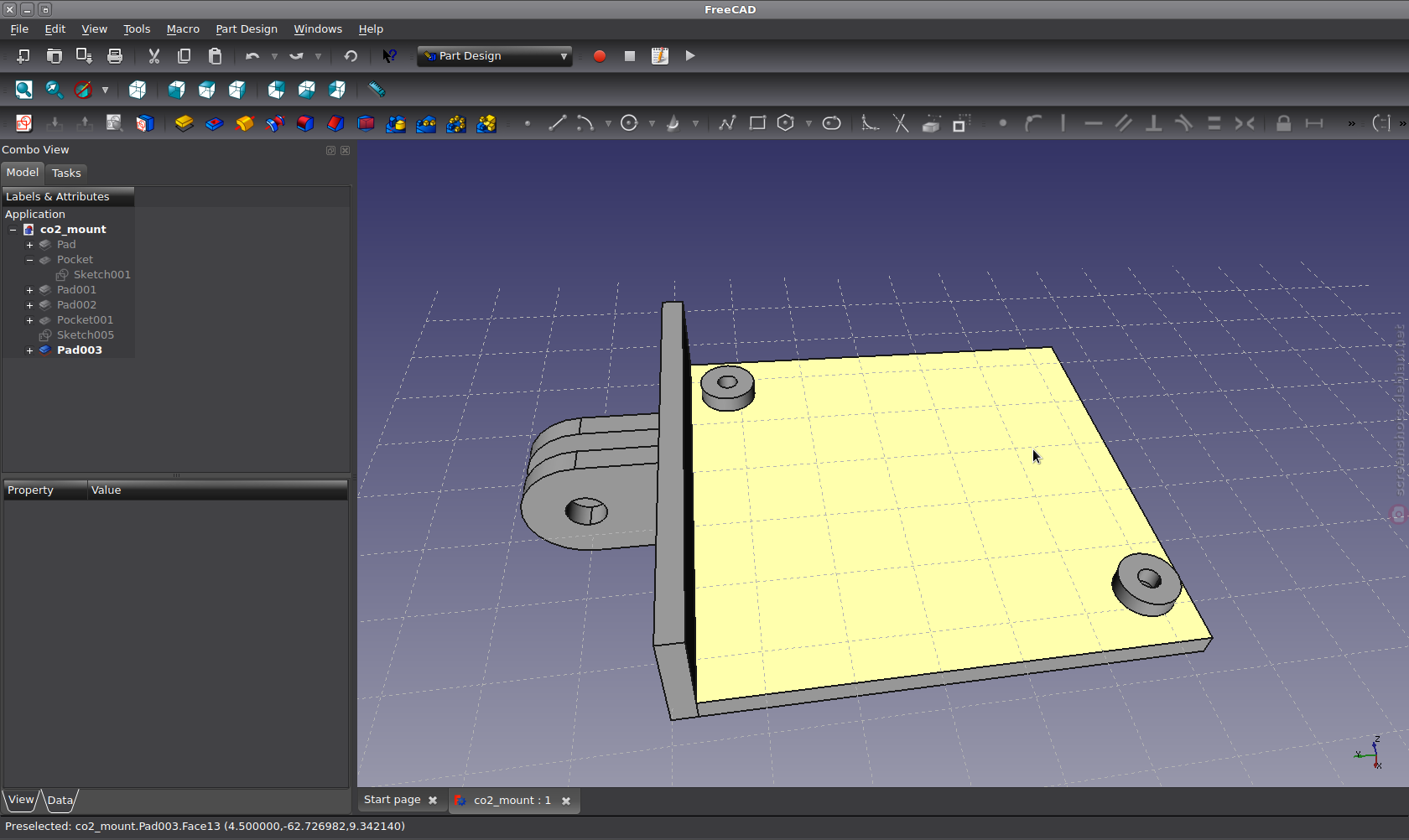Open the macro editor notepad icon
The height and width of the screenshot is (840, 1409).
(660, 56)
